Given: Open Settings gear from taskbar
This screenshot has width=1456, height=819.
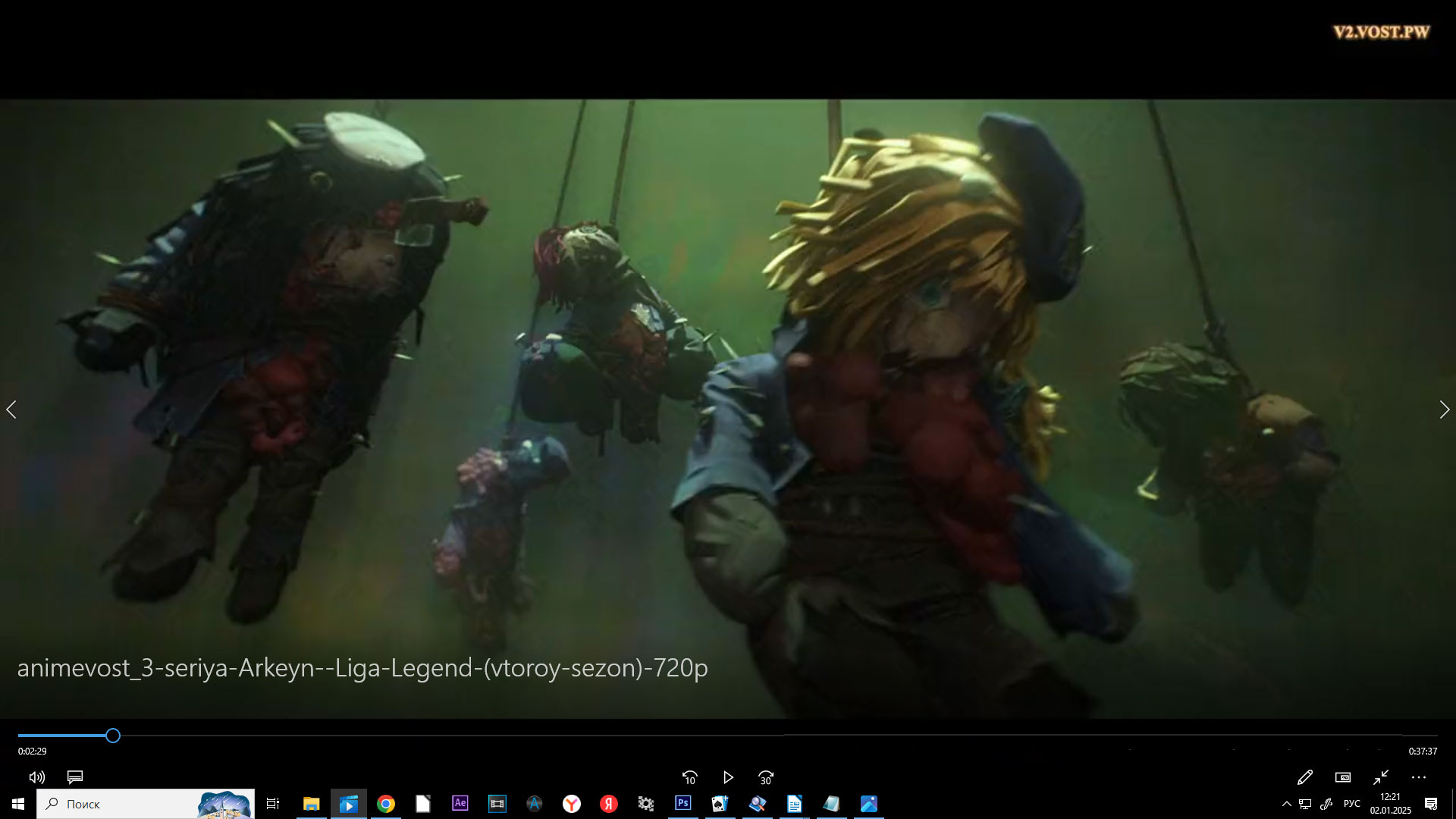Looking at the screenshot, I should click(x=646, y=804).
